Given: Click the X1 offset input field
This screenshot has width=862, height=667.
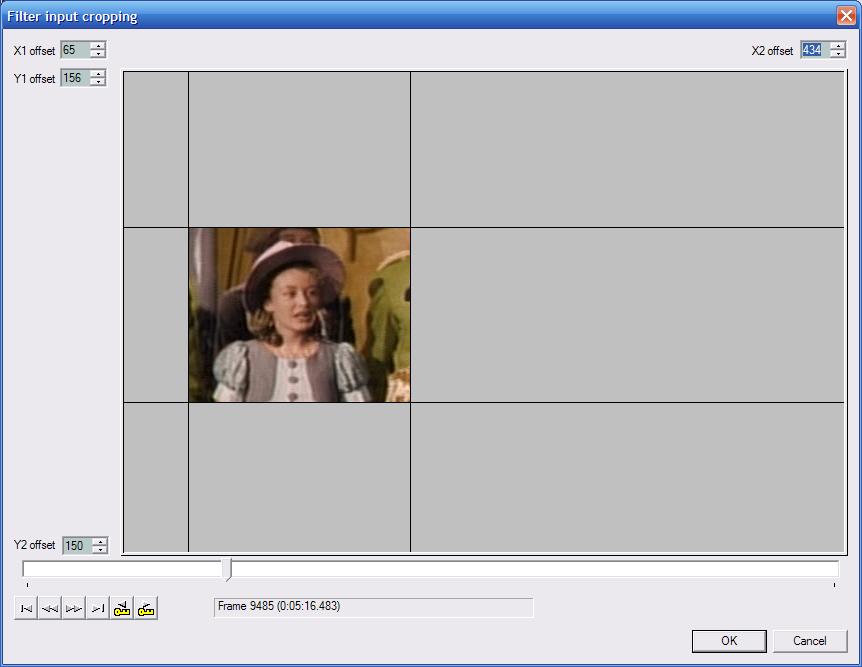Looking at the screenshot, I should pyautogui.click(x=76, y=50).
